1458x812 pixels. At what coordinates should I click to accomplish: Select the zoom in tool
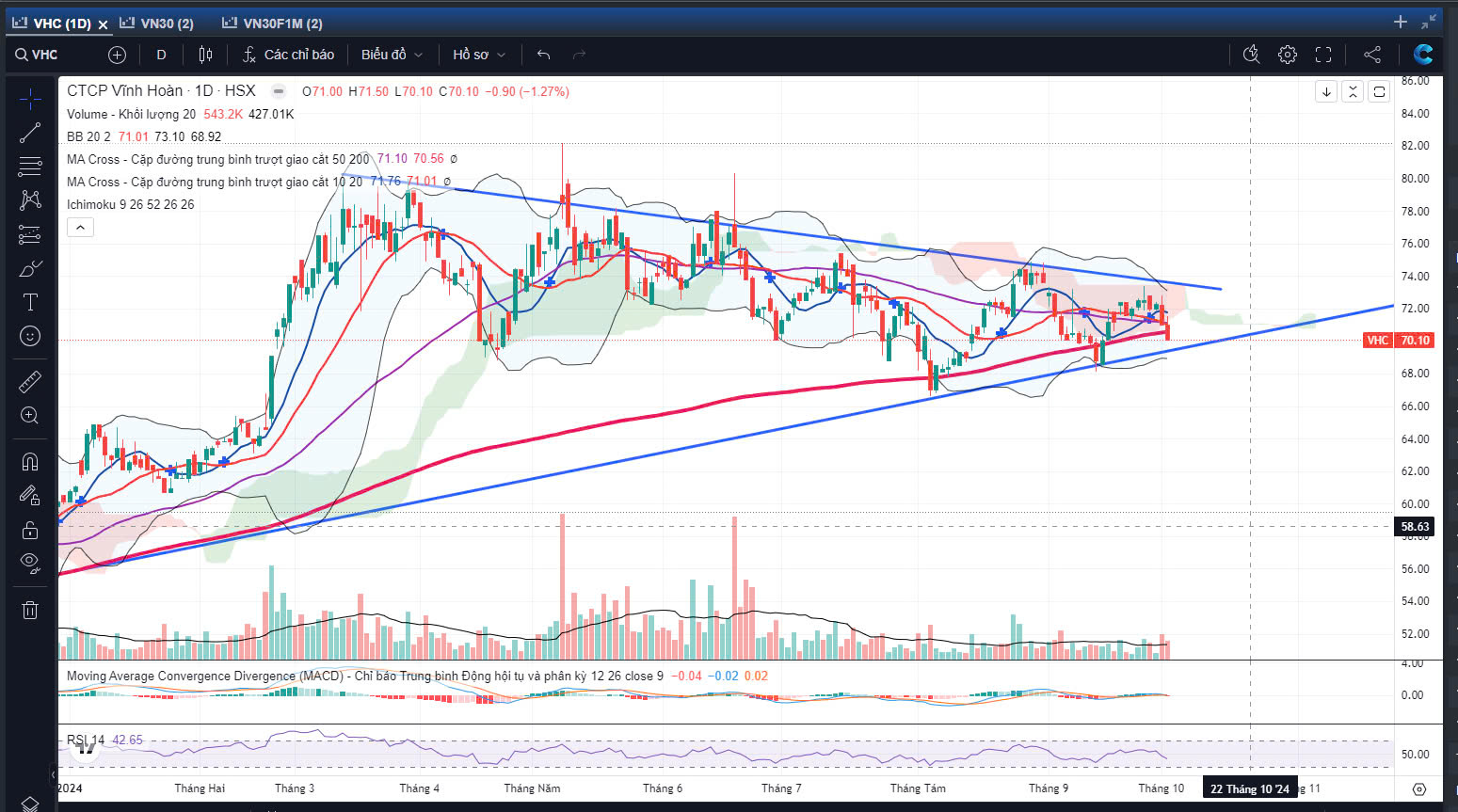click(x=30, y=415)
